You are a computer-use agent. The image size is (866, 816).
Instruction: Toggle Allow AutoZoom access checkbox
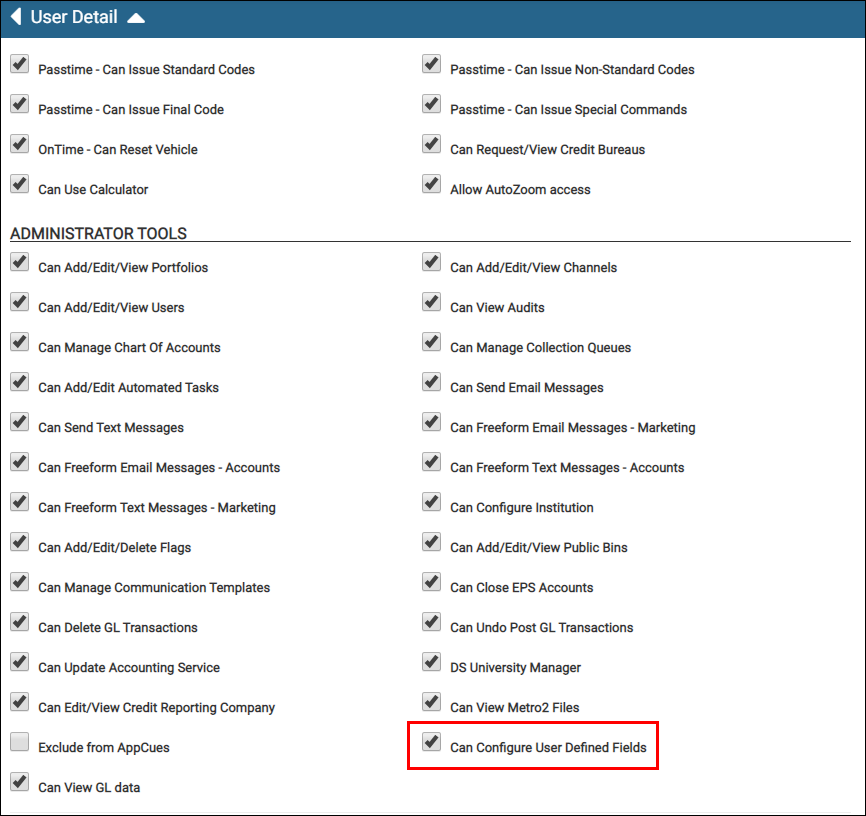coord(432,183)
